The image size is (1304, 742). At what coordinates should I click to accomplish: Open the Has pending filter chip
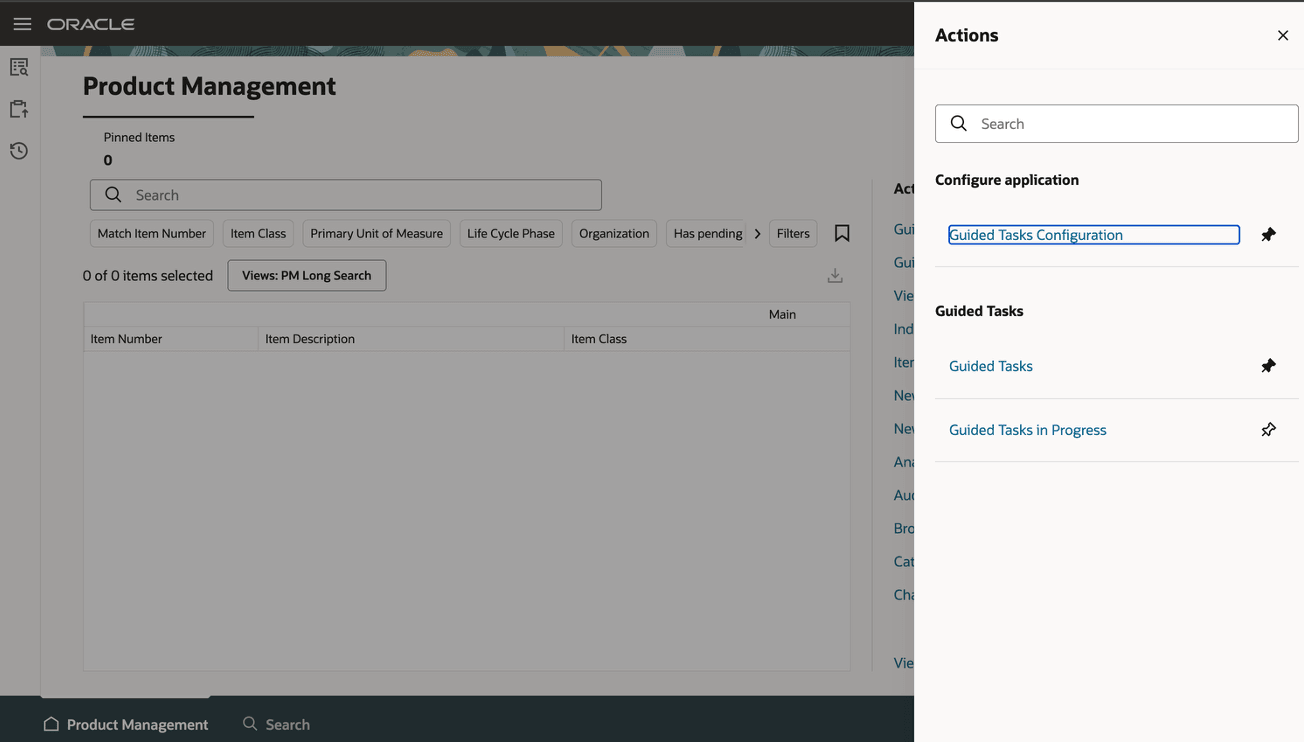pos(707,234)
